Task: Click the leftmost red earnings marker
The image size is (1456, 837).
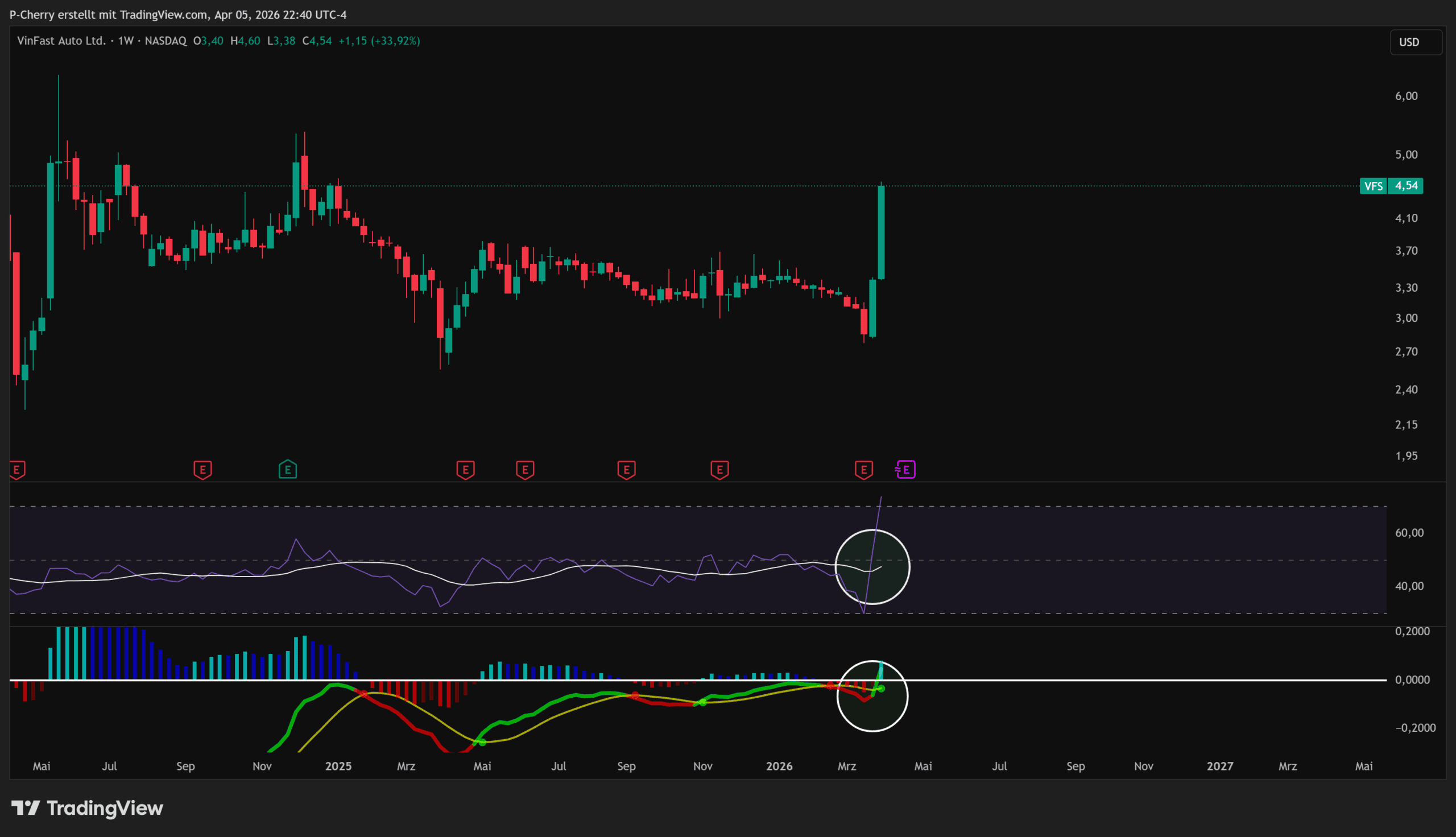Action: [16, 470]
